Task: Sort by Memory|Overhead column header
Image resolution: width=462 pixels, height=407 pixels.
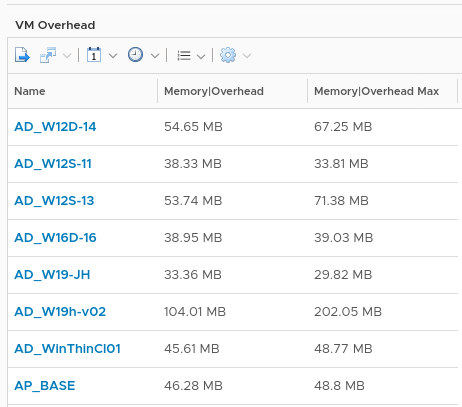Action: [x=214, y=91]
